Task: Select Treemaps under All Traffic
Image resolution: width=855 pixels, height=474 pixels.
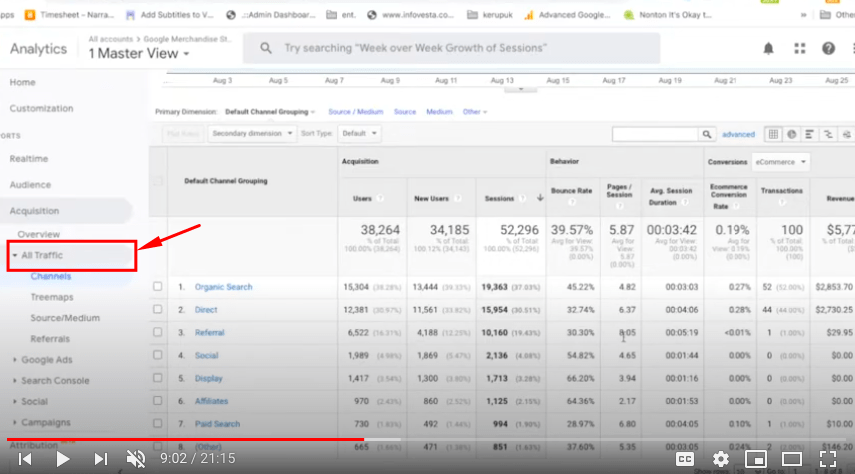Action: coord(51,297)
